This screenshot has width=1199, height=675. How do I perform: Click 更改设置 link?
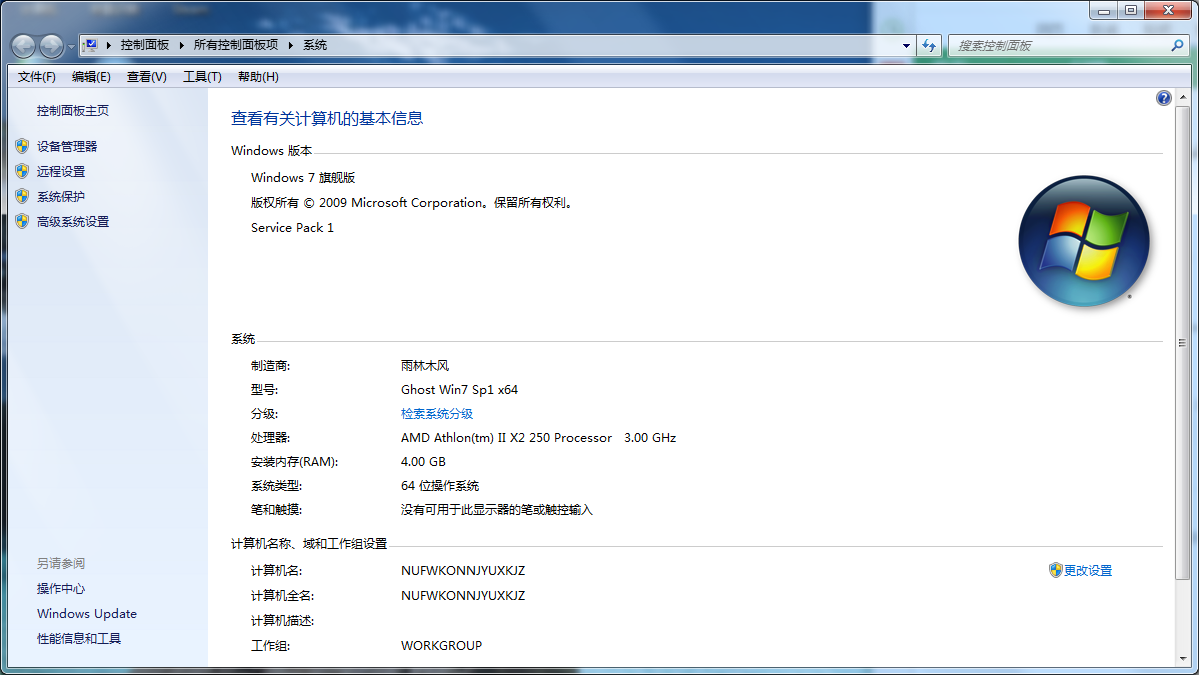tap(1088, 570)
